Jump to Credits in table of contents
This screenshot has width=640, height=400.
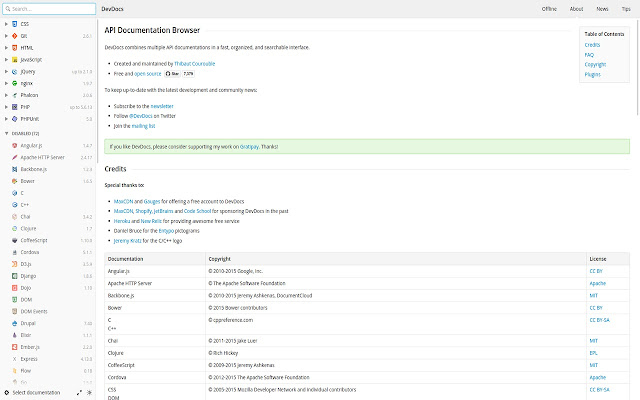click(x=592, y=45)
